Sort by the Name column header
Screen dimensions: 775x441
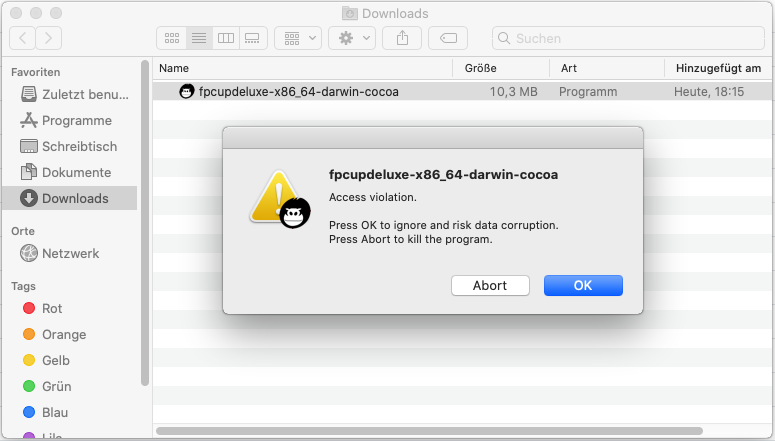tap(302, 68)
